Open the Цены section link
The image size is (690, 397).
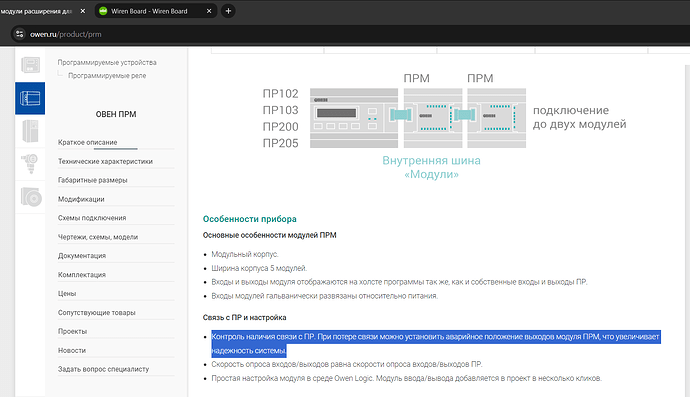(67, 294)
